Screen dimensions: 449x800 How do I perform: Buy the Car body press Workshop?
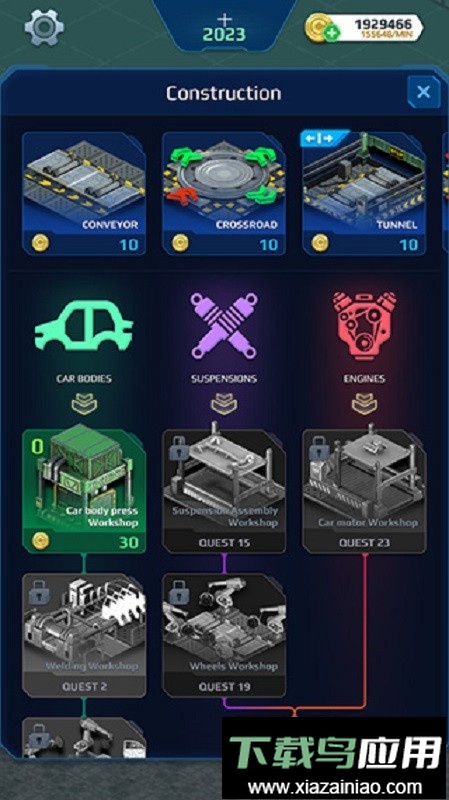(84, 489)
